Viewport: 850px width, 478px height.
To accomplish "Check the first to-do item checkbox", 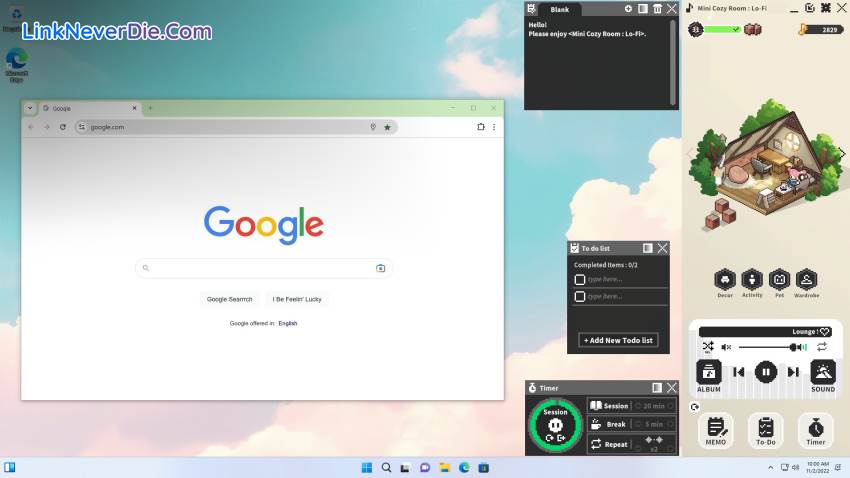I will pos(580,280).
